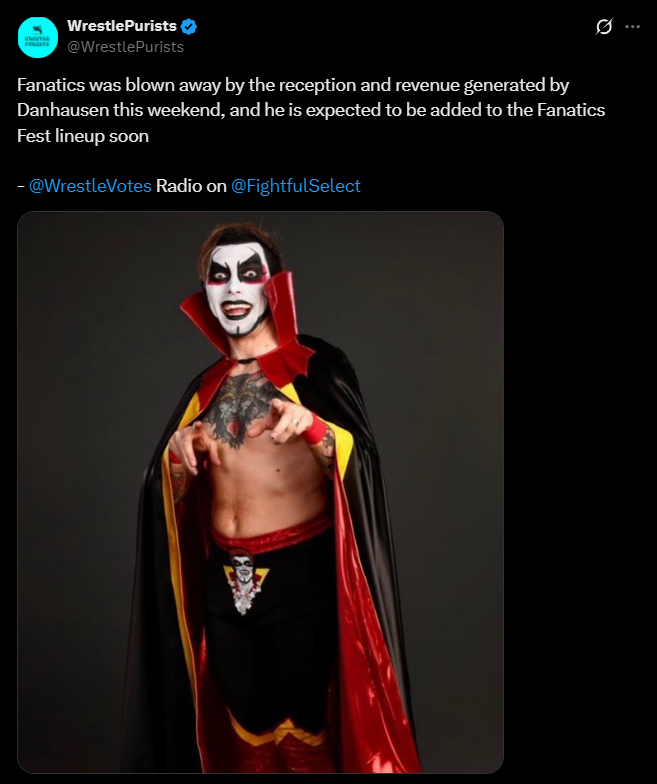Click the line starting "Danhausen this weekend"
This screenshot has height=784, width=657.
311,110
